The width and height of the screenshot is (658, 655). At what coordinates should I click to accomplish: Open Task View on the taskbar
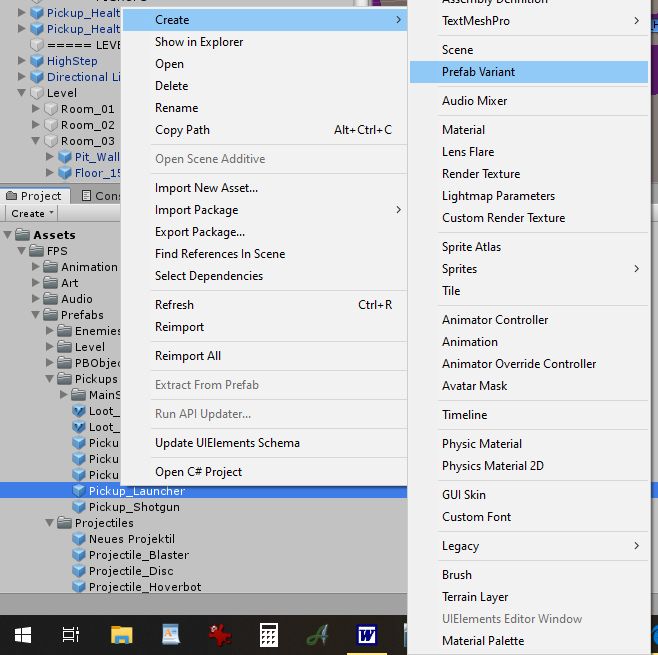point(71,634)
